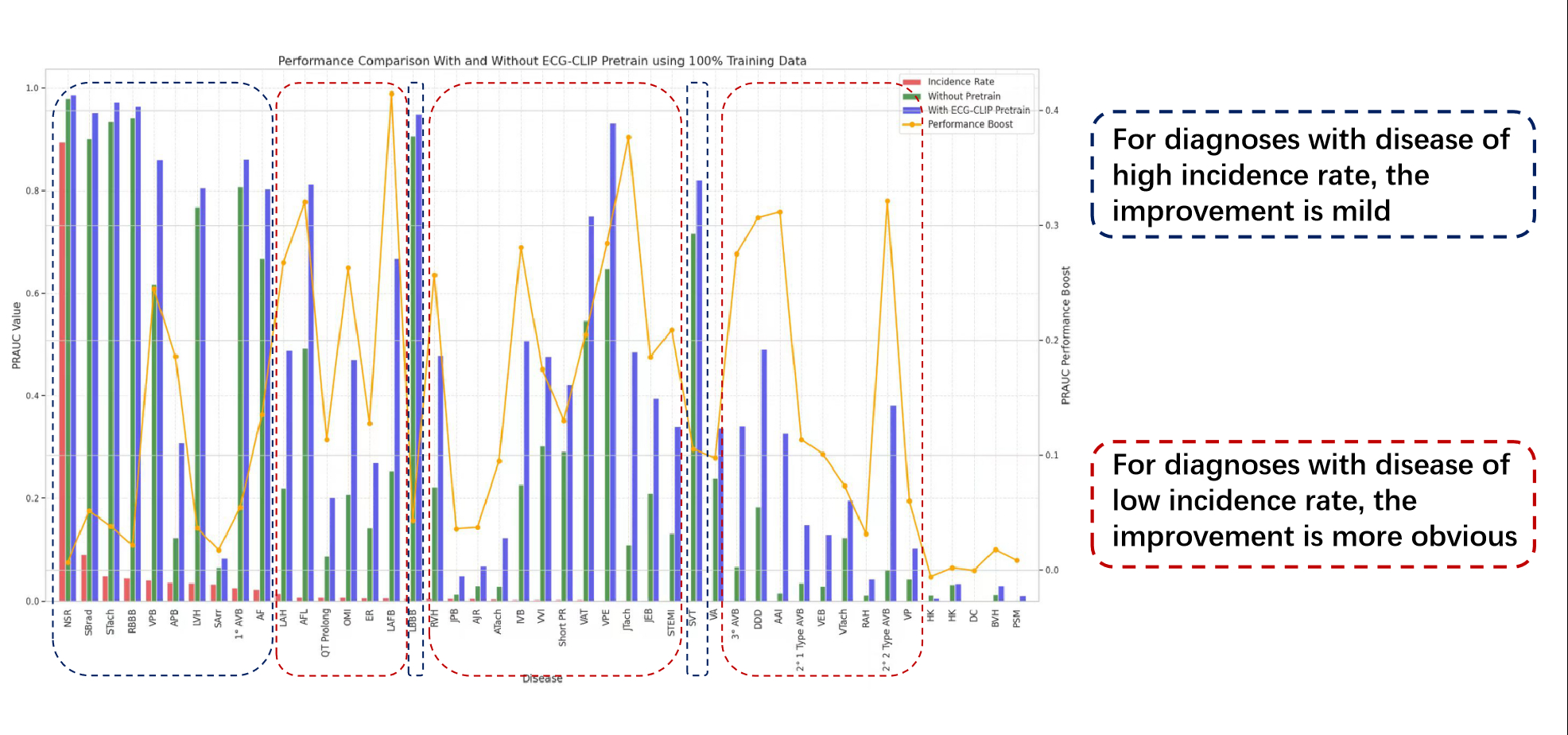Select the tall red NSR incidence bar
This screenshot has width=1568, height=735.
62,374
